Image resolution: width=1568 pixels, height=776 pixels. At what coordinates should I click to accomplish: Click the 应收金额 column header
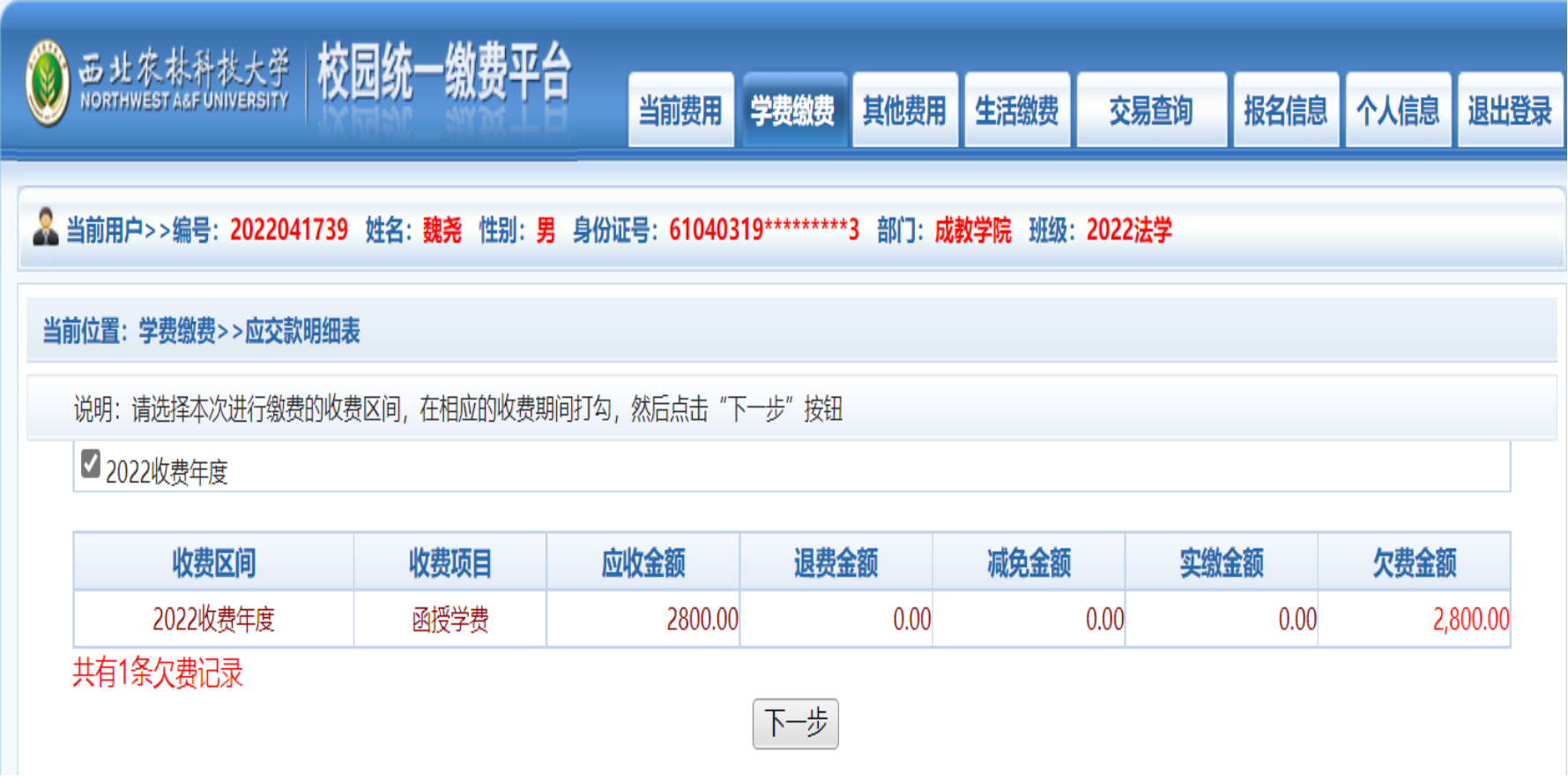(643, 563)
